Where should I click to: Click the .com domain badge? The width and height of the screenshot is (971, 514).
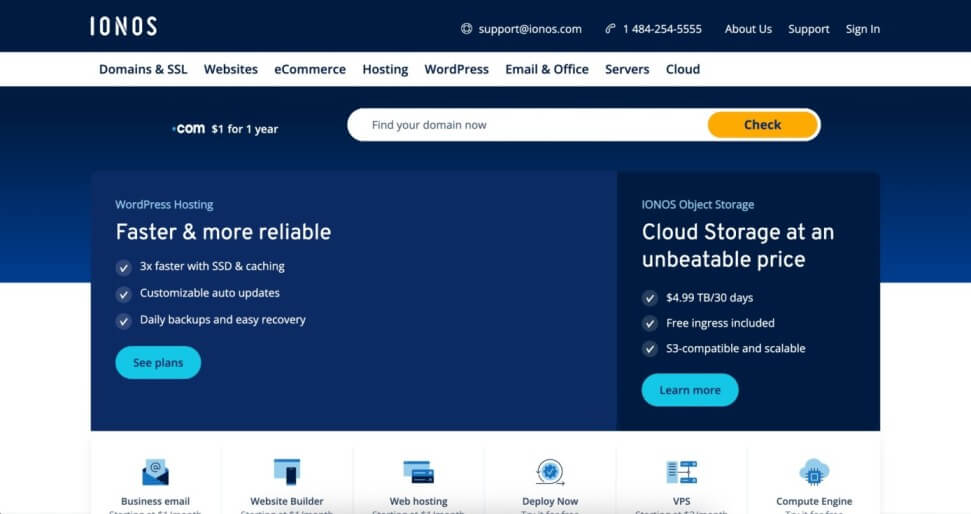(188, 128)
